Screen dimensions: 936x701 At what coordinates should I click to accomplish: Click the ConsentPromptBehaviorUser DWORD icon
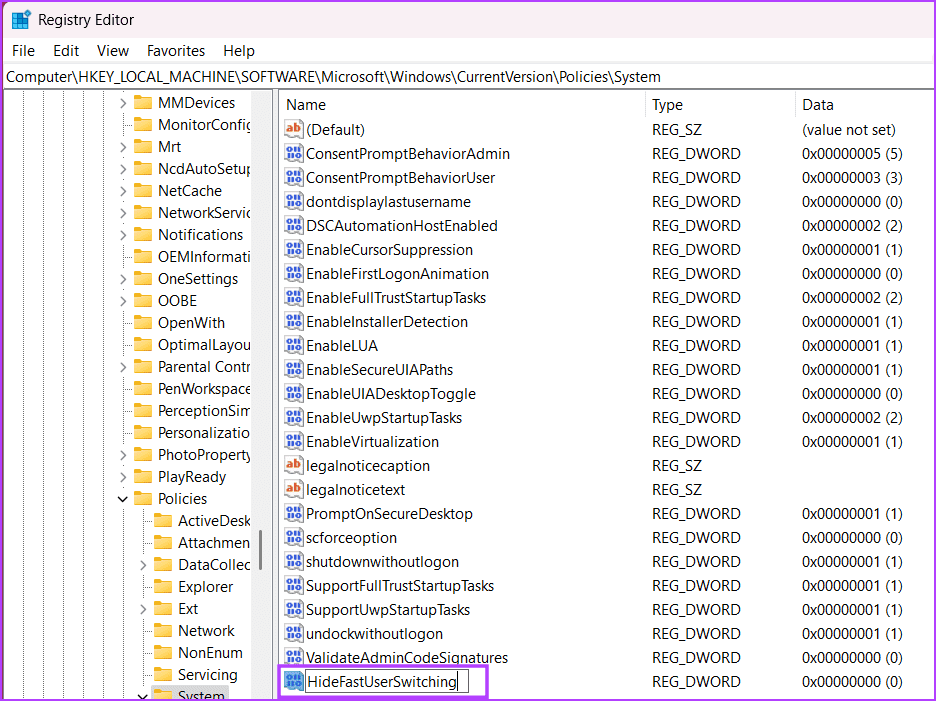[293, 177]
